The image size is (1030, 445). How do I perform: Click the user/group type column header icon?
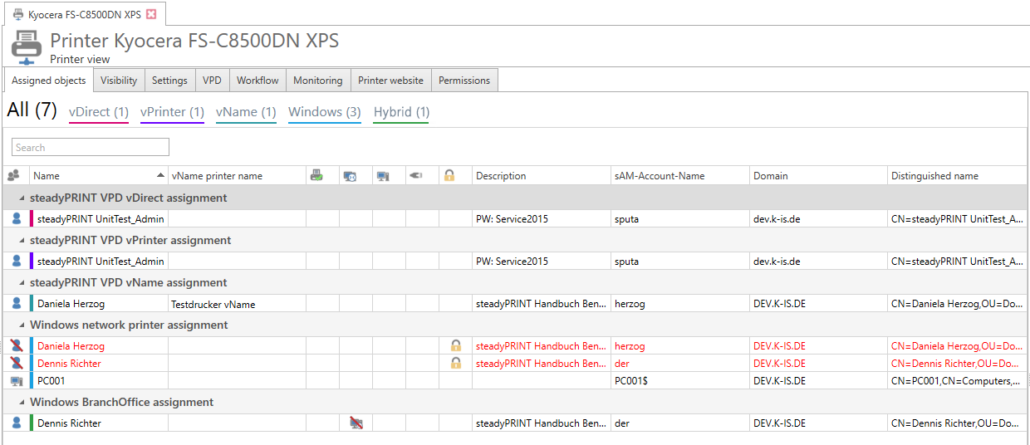pos(12,176)
